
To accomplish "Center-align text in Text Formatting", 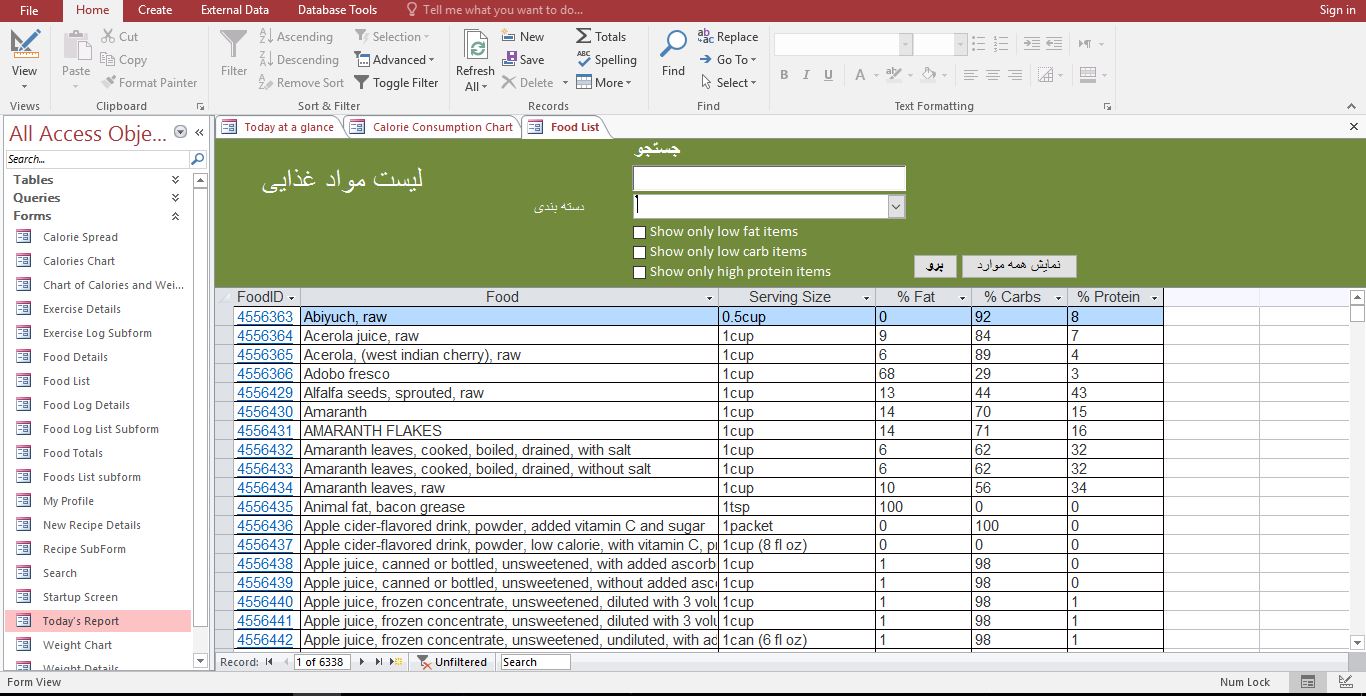I will (992, 75).
